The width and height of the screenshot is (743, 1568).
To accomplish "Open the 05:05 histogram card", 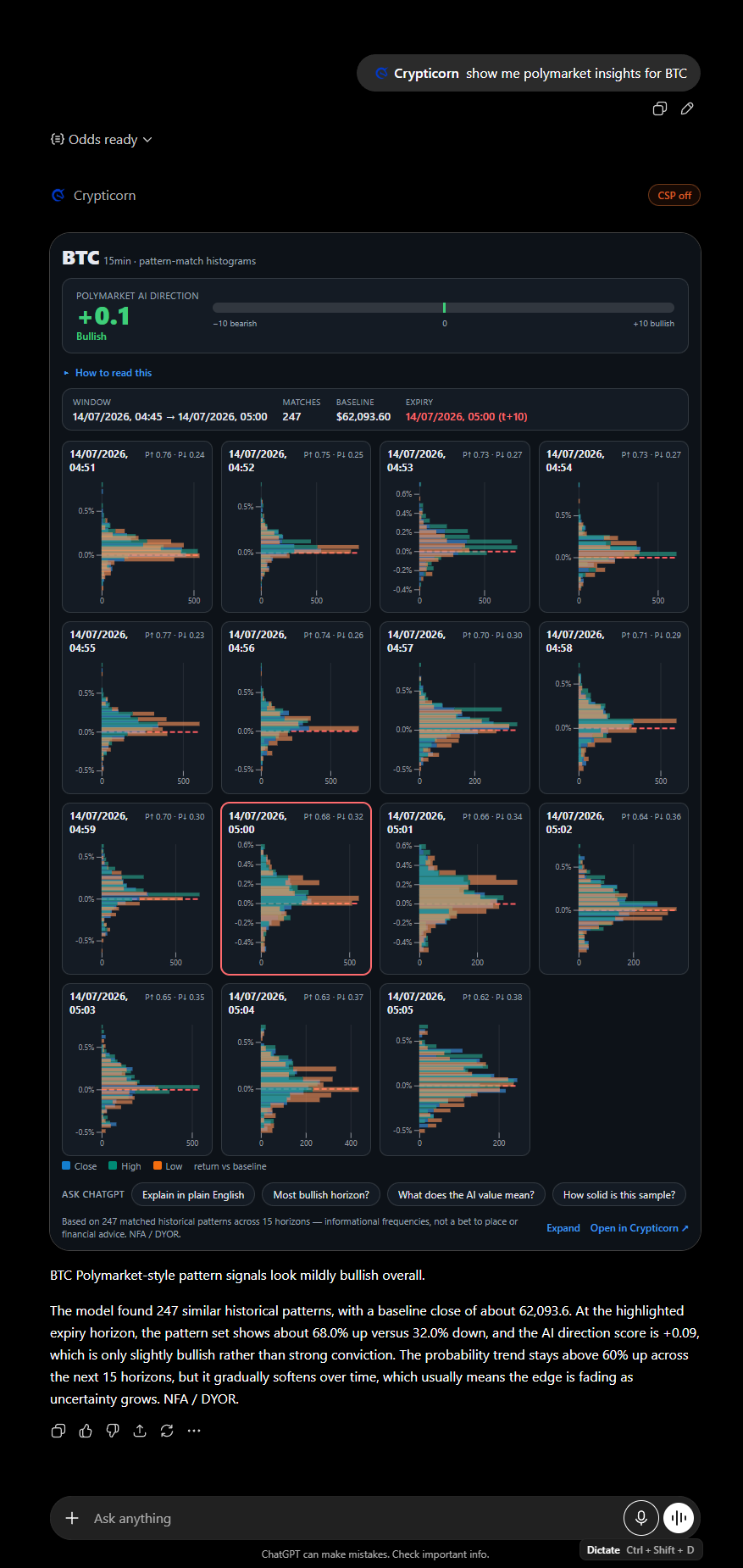I will (x=455, y=1070).
